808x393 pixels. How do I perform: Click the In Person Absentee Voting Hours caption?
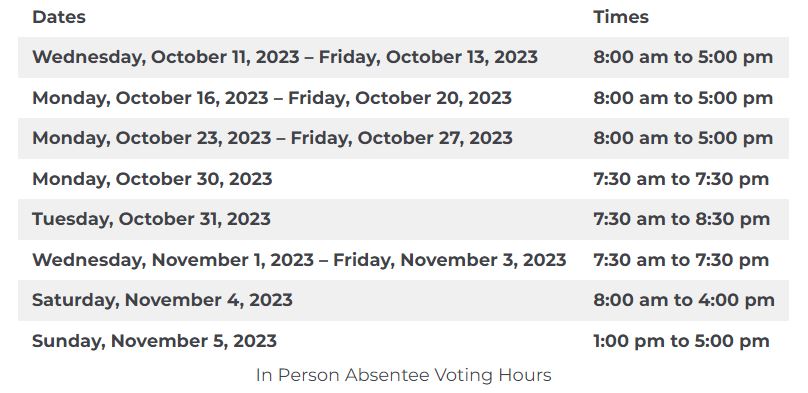pos(403,375)
